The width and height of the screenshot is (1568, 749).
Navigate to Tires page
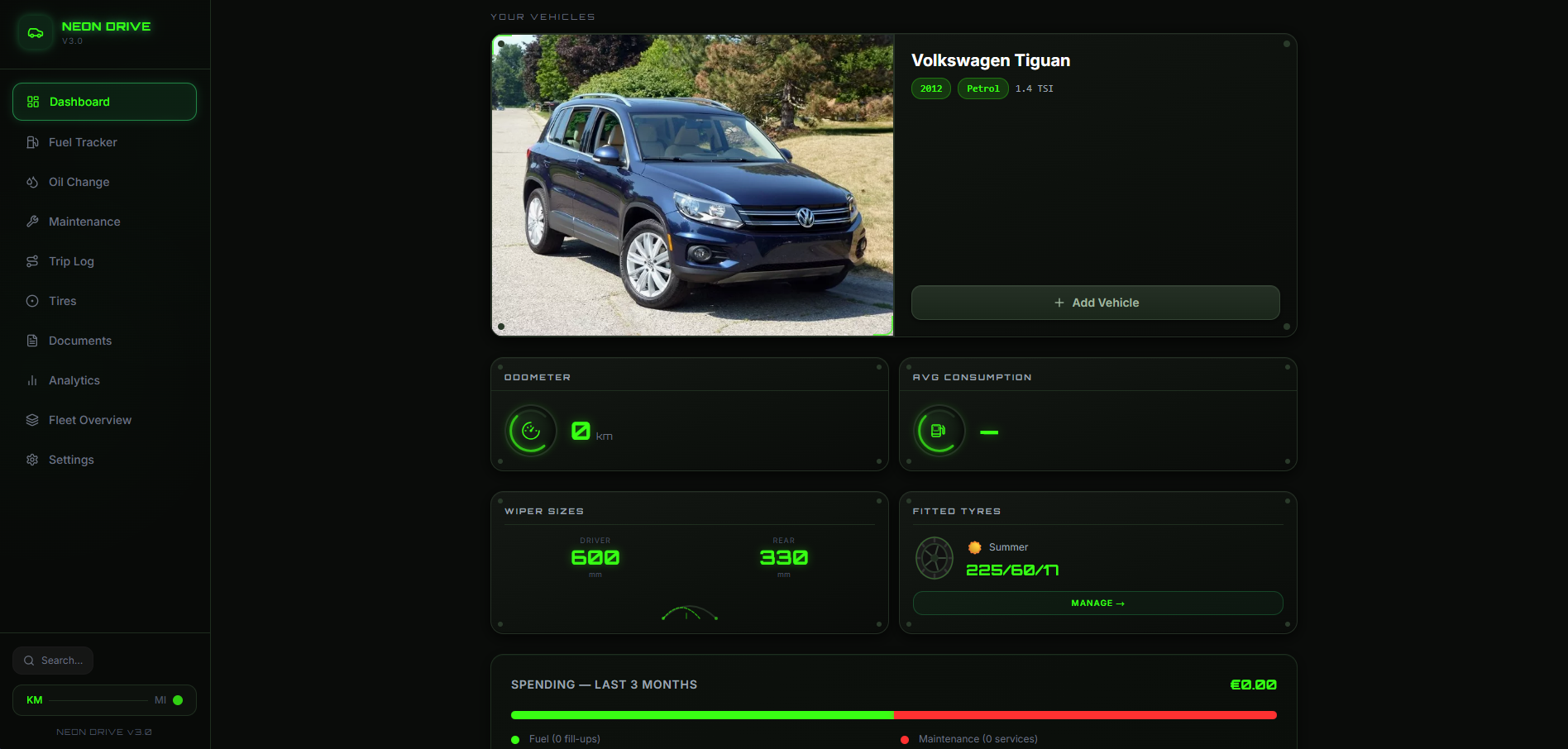click(104, 301)
